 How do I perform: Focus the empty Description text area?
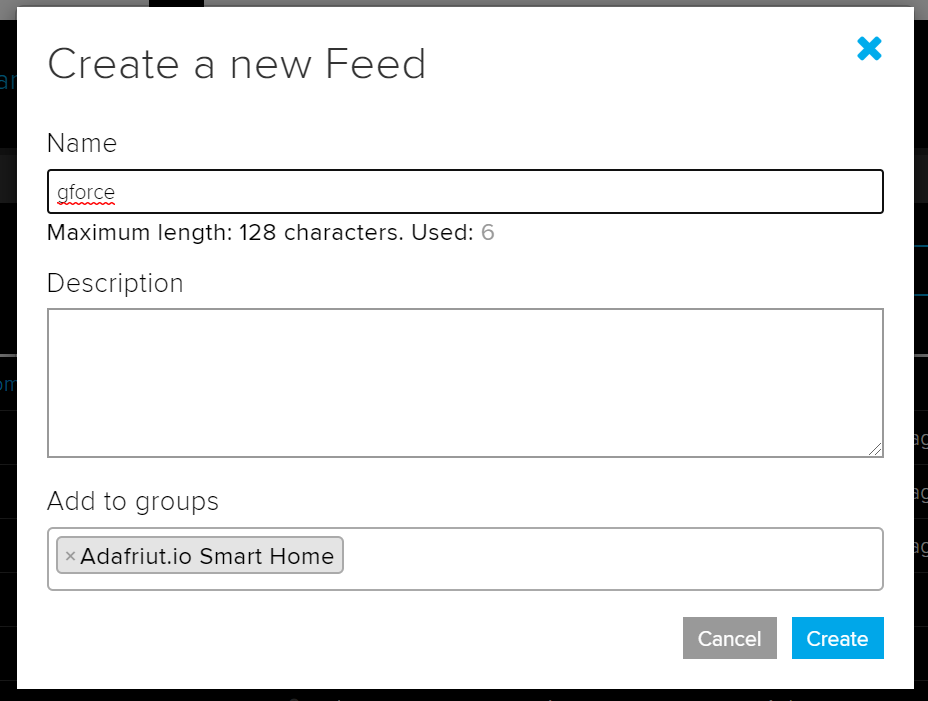coord(465,382)
